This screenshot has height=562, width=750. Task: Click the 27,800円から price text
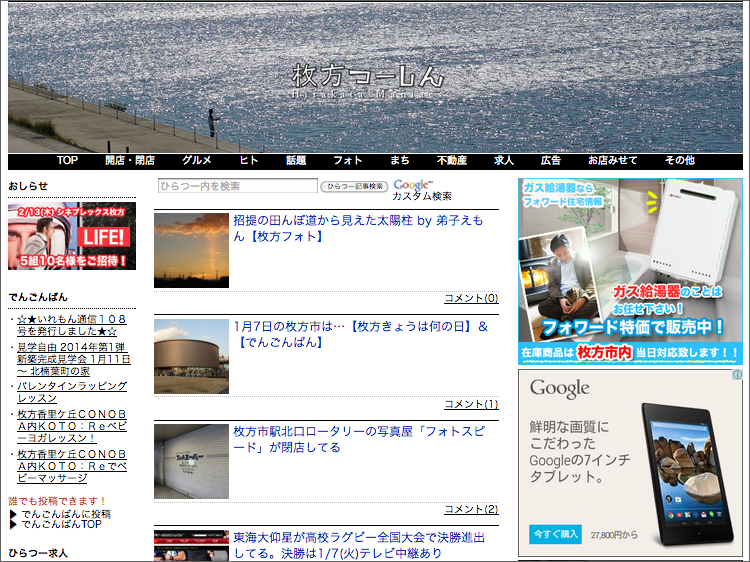(x=614, y=535)
